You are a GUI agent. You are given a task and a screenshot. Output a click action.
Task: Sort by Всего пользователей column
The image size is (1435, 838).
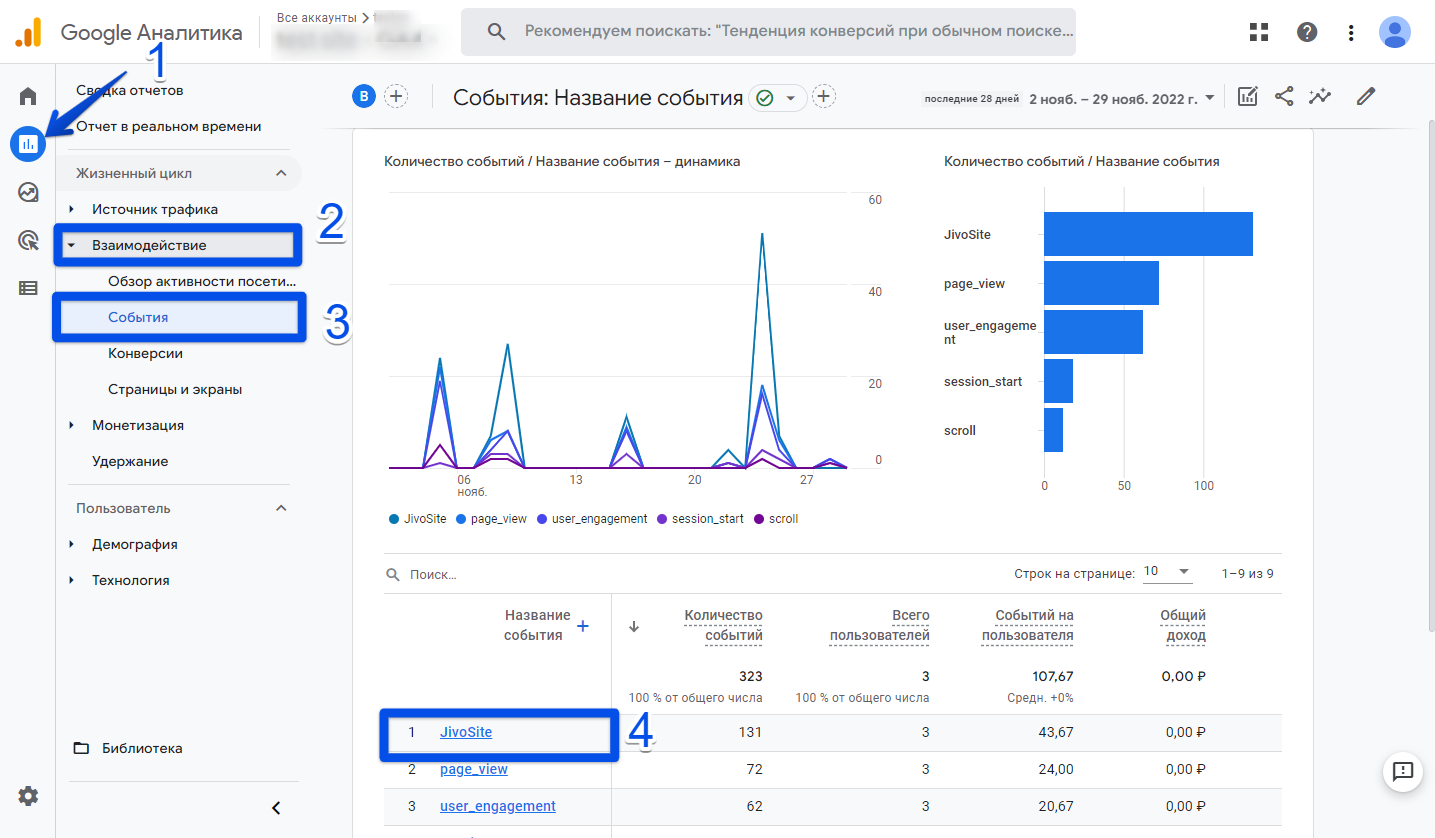pos(880,625)
